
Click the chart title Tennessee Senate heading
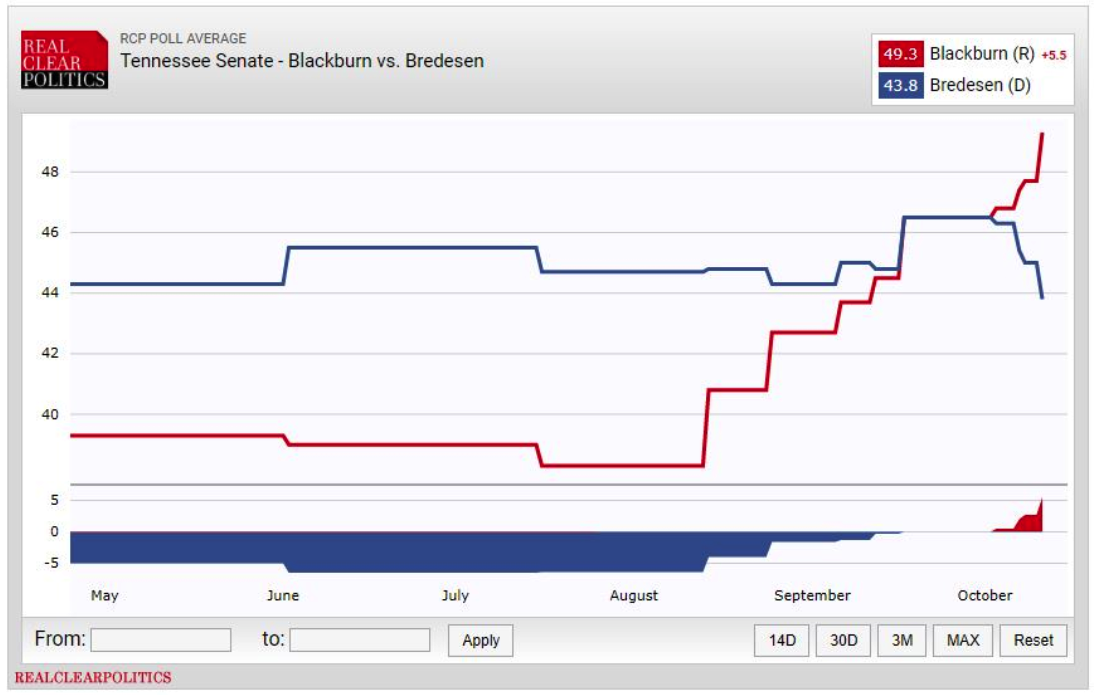point(302,60)
